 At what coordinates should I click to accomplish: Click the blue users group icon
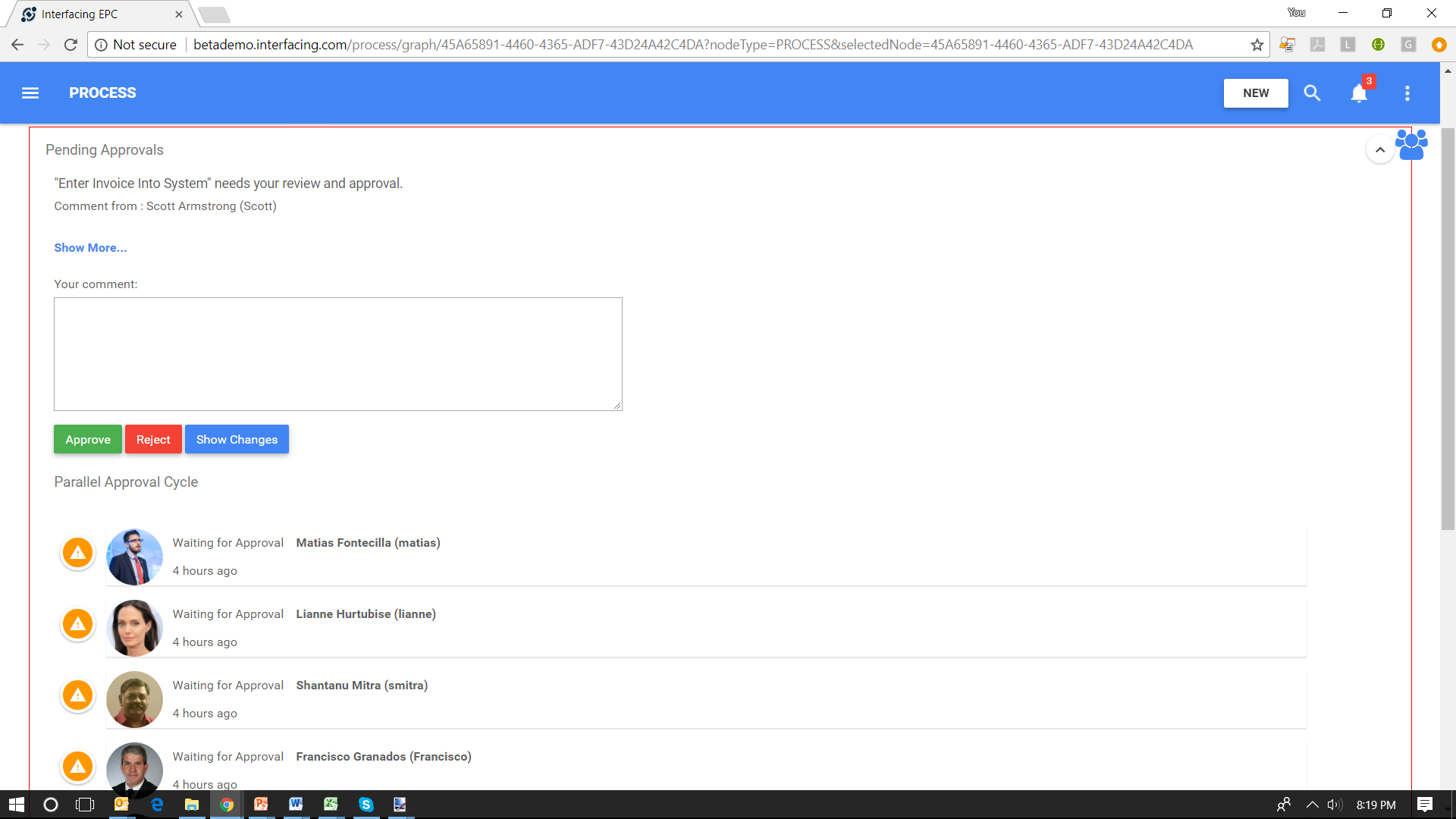pyautogui.click(x=1410, y=144)
